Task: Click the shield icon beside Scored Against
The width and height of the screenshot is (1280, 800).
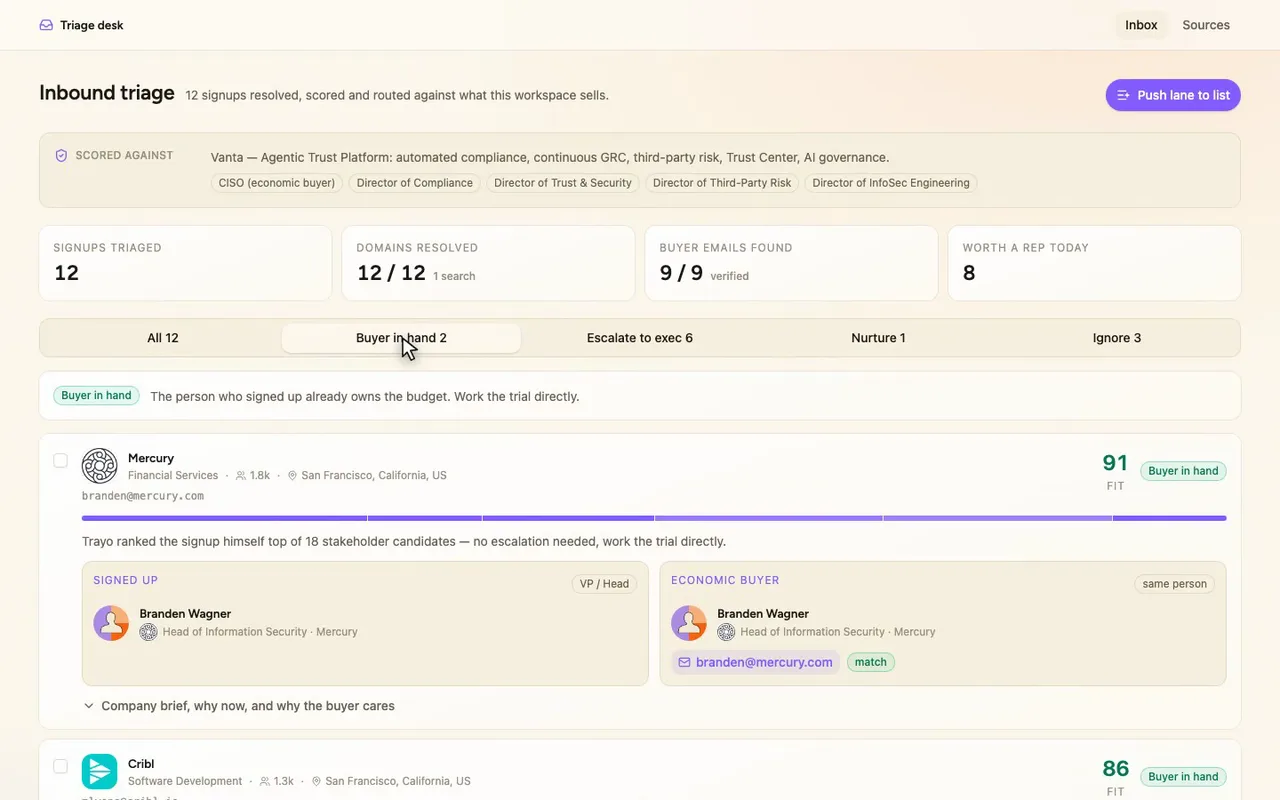Action: (x=61, y=156)
